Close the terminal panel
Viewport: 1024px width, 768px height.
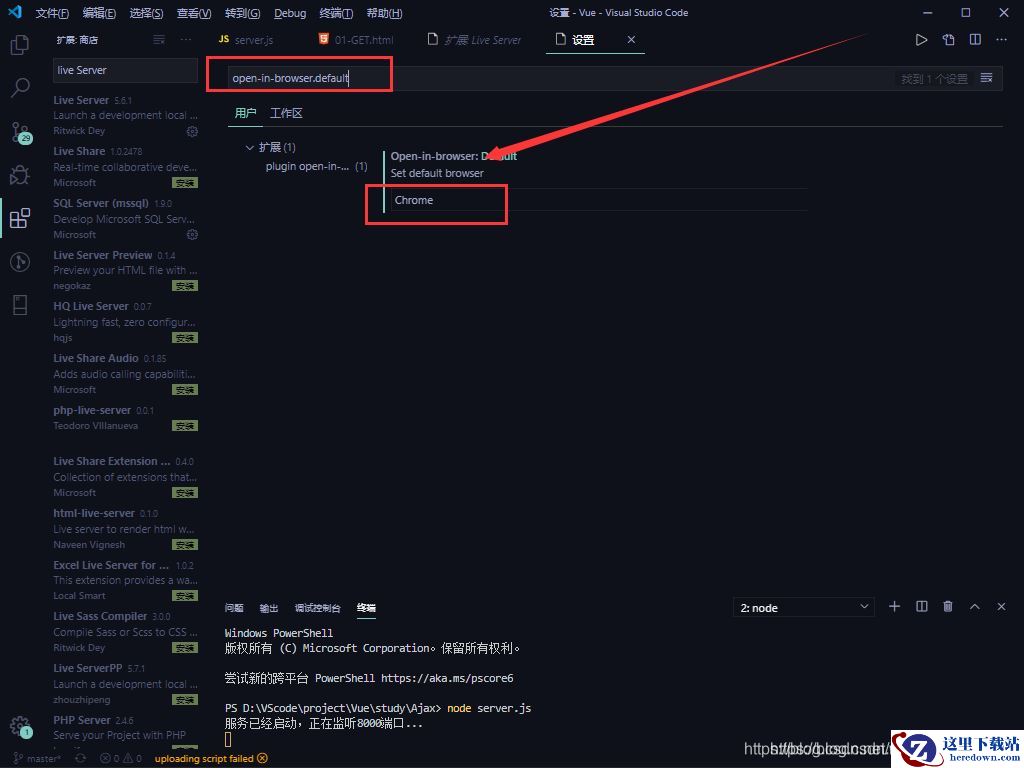point(1001,607)
